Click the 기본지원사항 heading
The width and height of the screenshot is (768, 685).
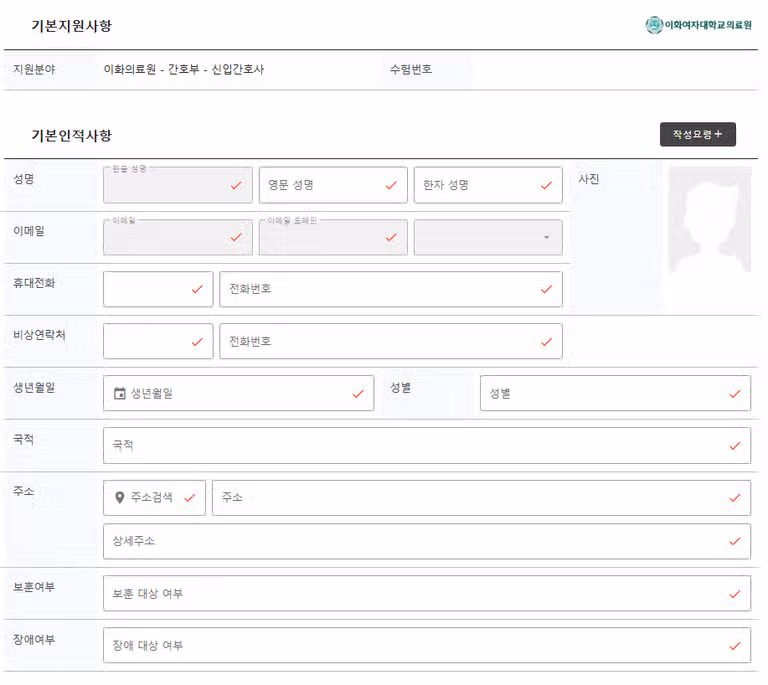72,25
